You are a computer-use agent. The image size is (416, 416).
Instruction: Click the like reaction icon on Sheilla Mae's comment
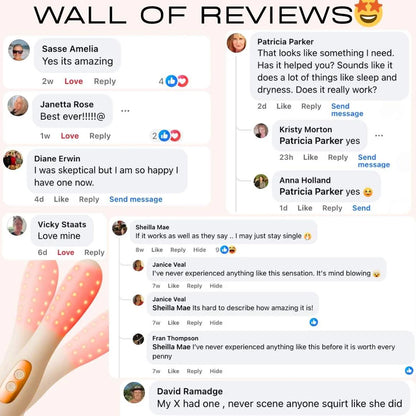(x=225, y=249)
